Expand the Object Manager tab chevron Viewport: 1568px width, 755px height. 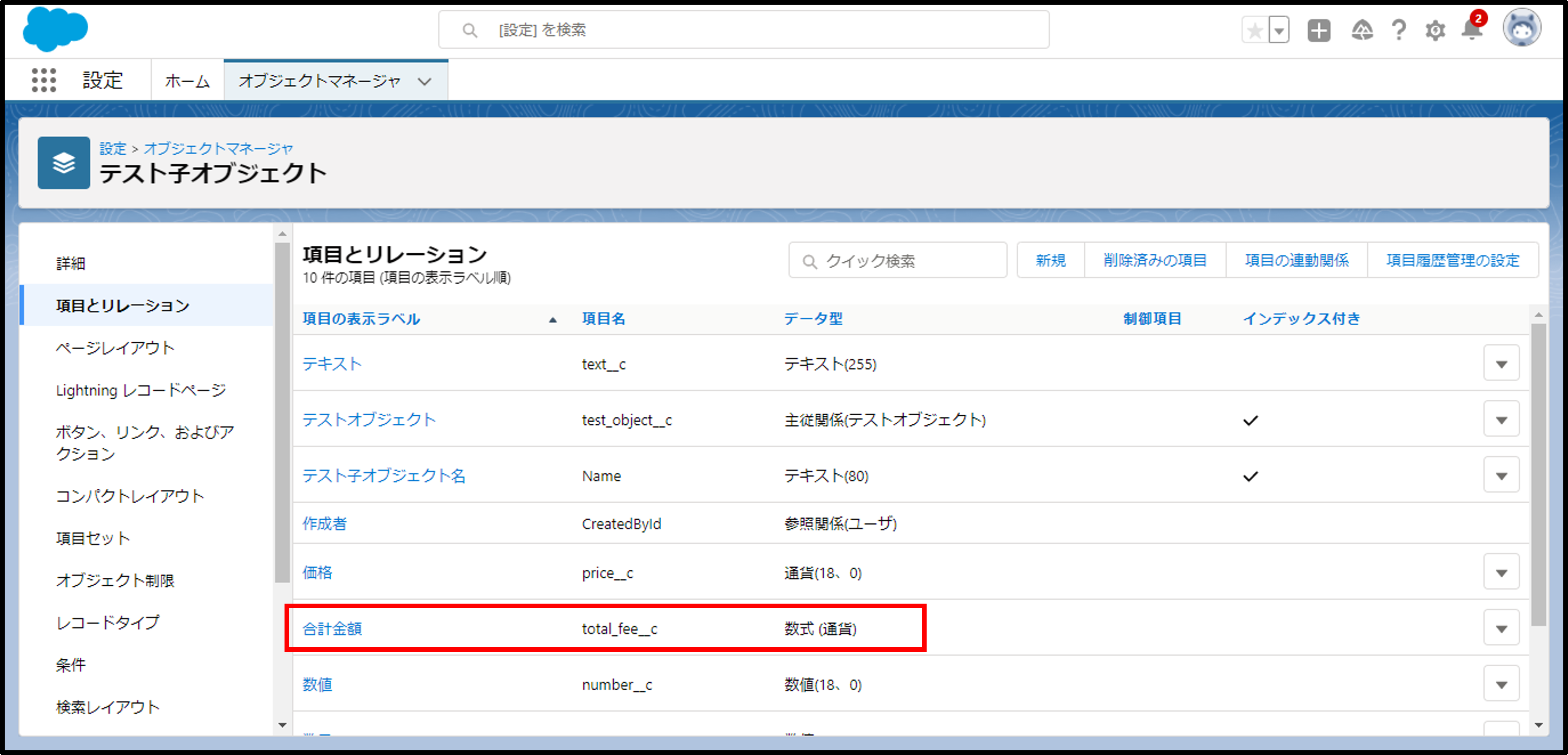[x=425, y=81]
